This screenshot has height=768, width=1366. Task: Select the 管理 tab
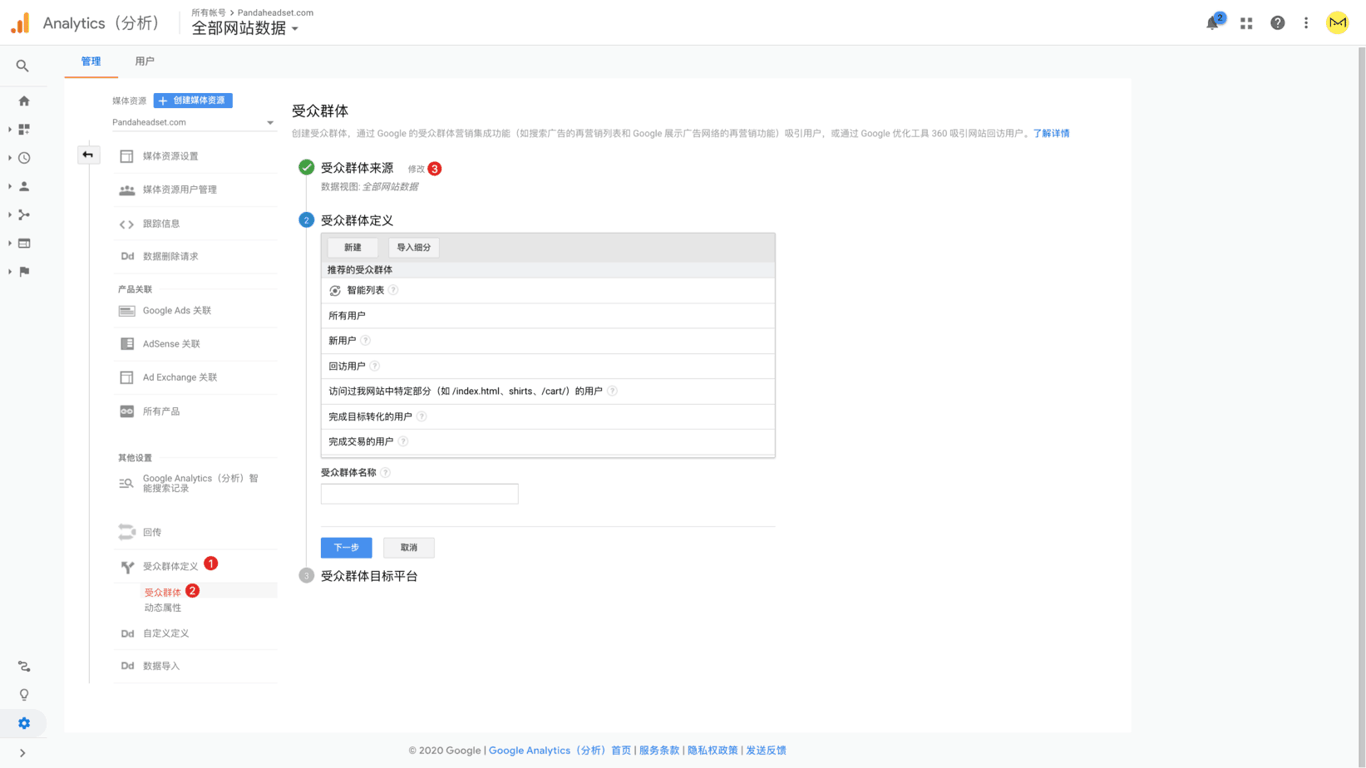point(91,62)
